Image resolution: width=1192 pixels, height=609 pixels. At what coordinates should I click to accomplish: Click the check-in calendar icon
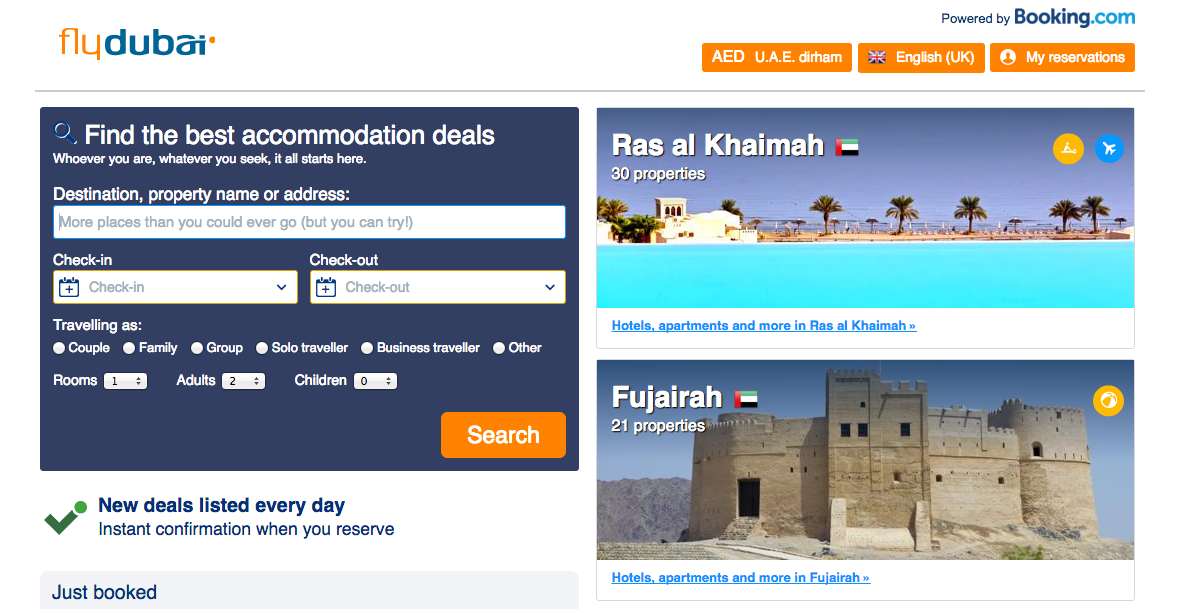click(x=69, y=288)
